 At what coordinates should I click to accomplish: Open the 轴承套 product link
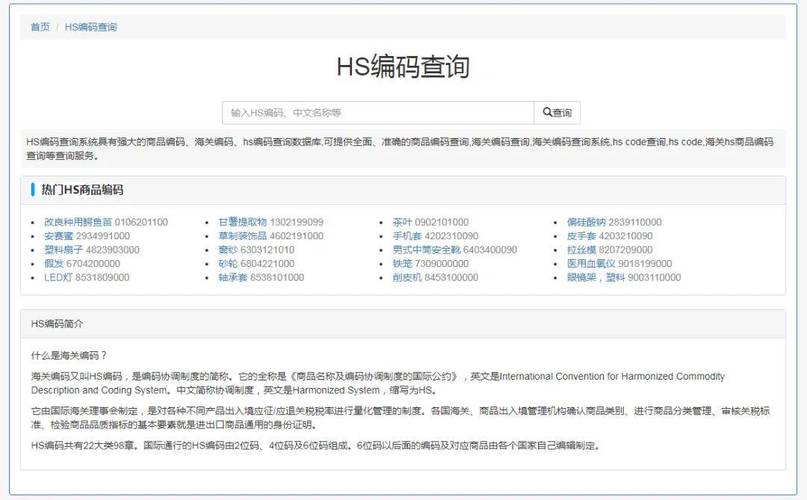pyautogui.click(x=233, y=278)
